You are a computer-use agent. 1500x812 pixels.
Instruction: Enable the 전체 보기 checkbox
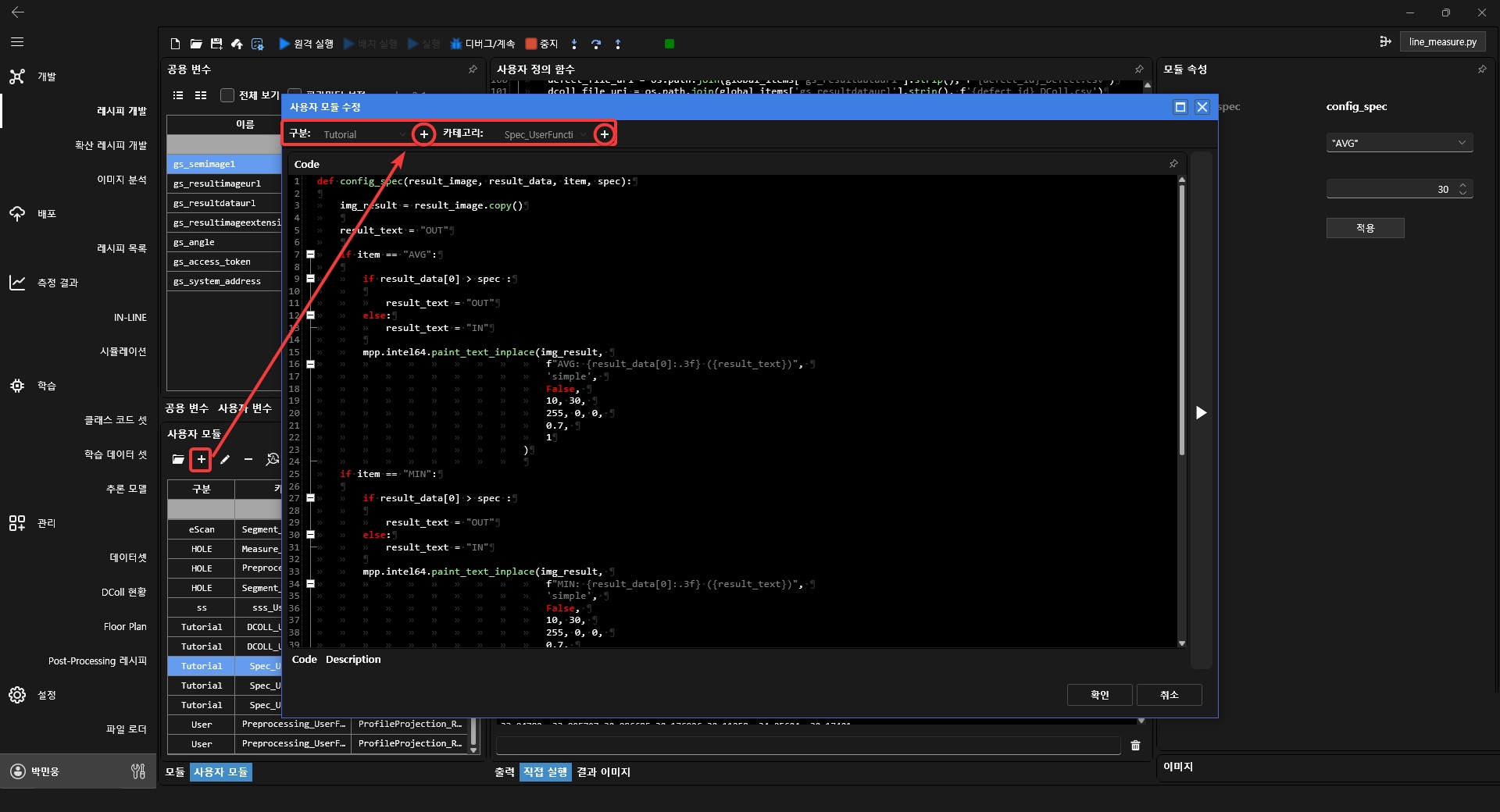click(227, 95)
